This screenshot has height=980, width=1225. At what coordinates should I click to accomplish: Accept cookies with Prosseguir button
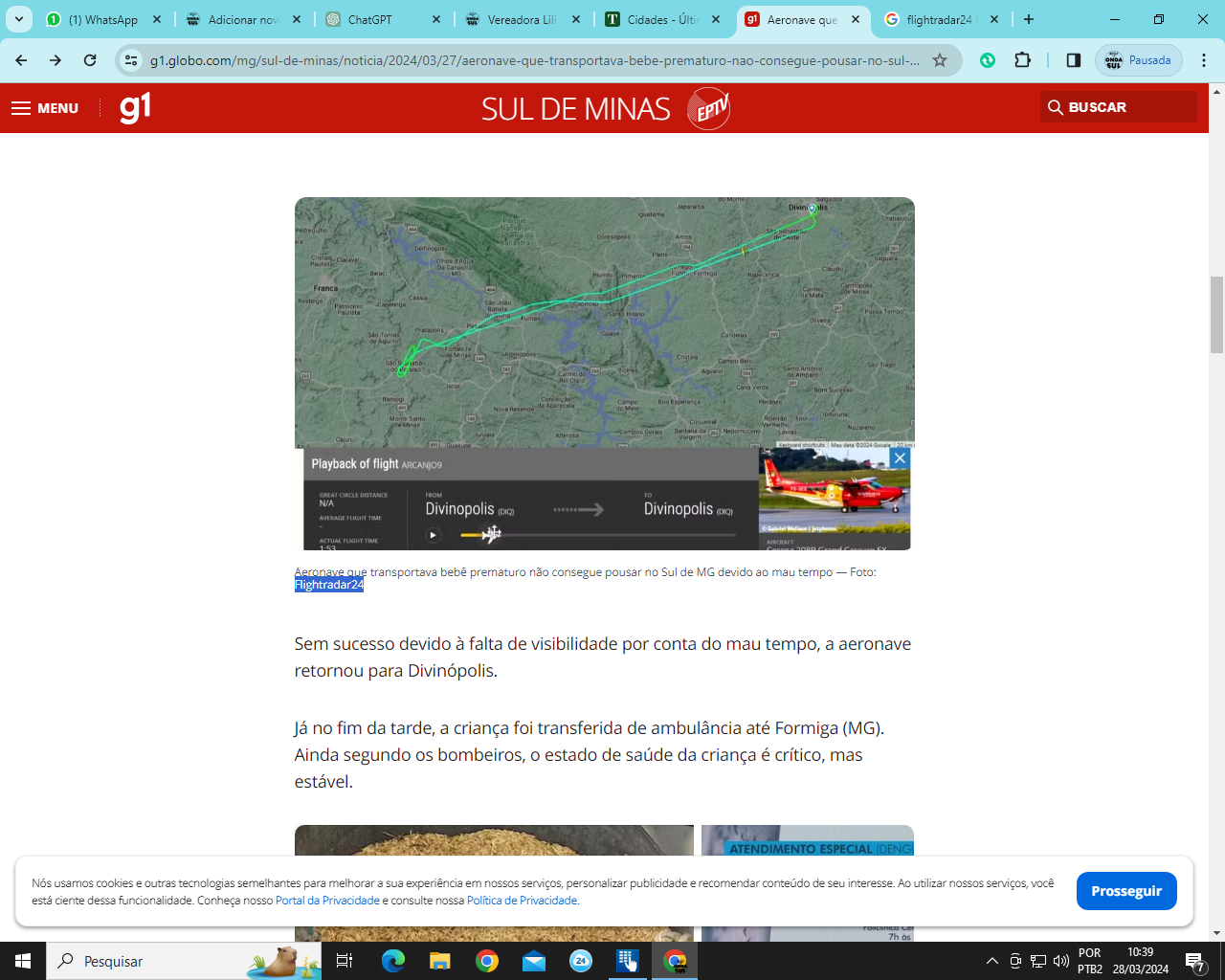click(1126, 891)
